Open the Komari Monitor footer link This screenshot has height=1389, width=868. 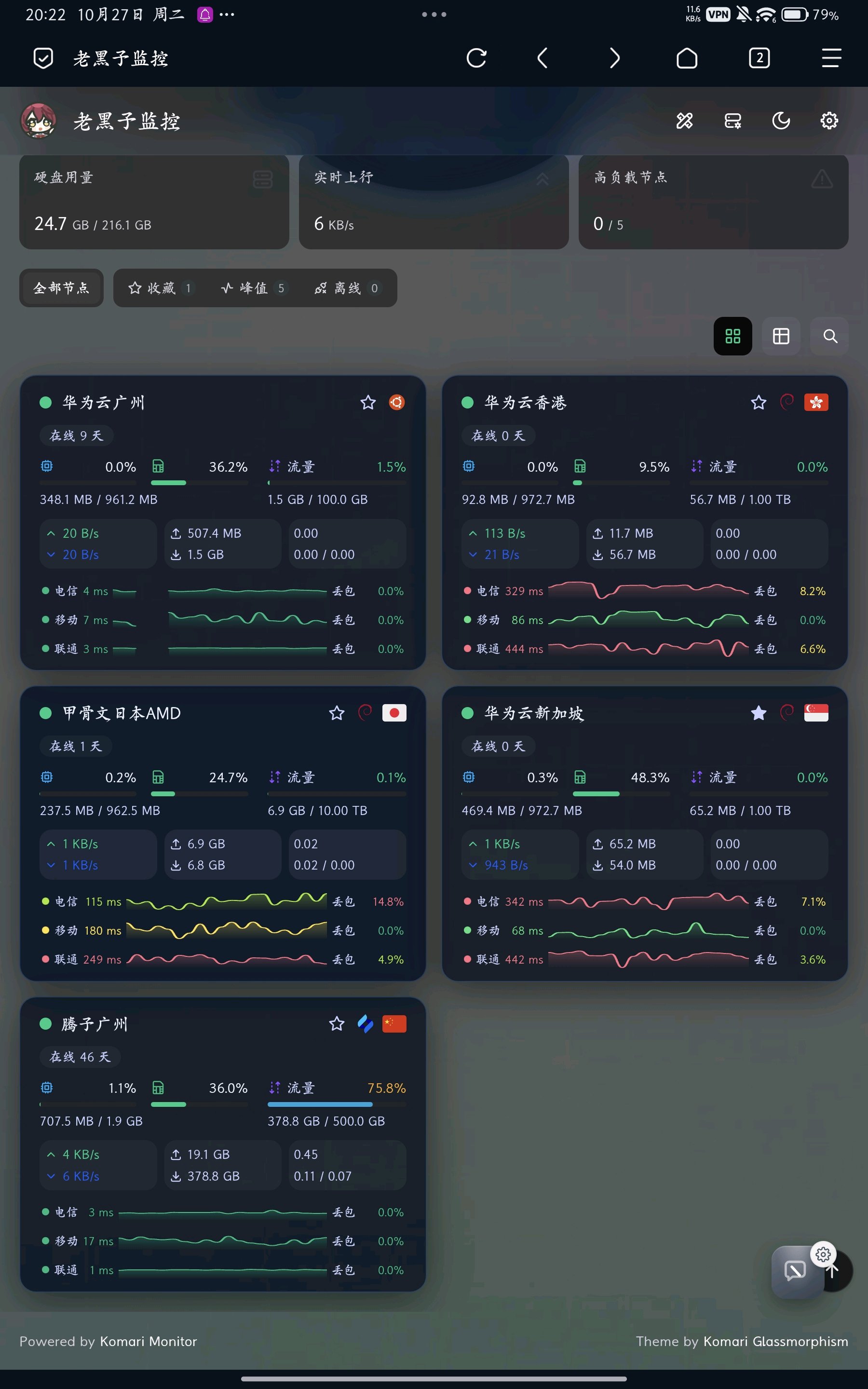[148, 1341]
